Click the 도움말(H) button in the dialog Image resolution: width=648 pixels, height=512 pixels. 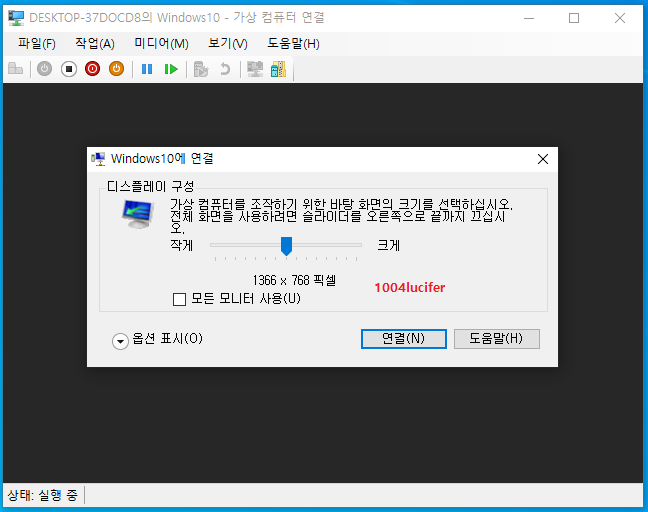click(x=497, y=339)
